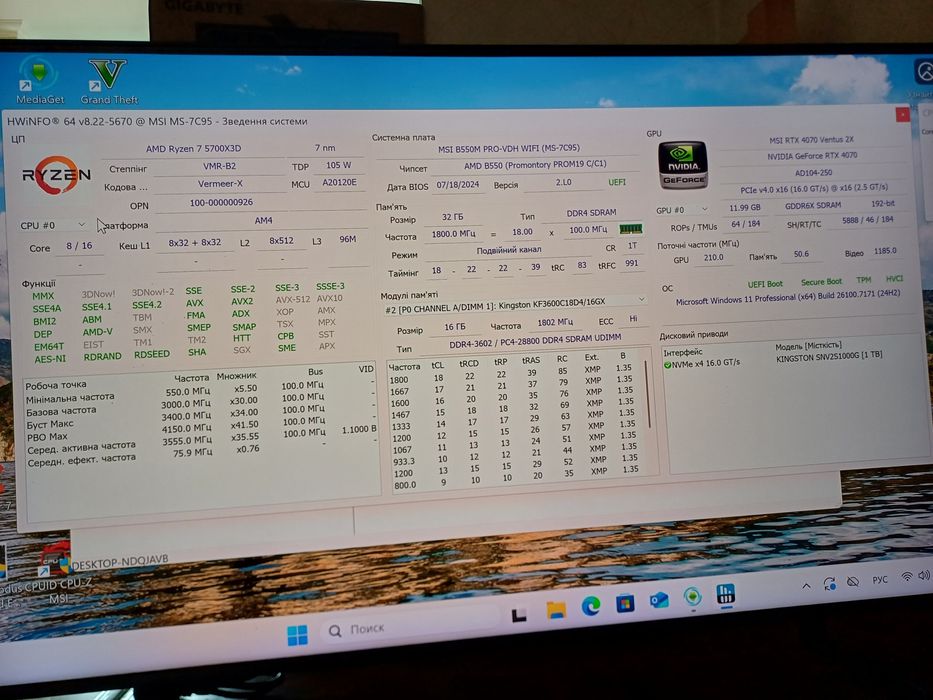933x700 pixels.
Task: Click the Буст Макс frequency row
Action: coord(201,418)
